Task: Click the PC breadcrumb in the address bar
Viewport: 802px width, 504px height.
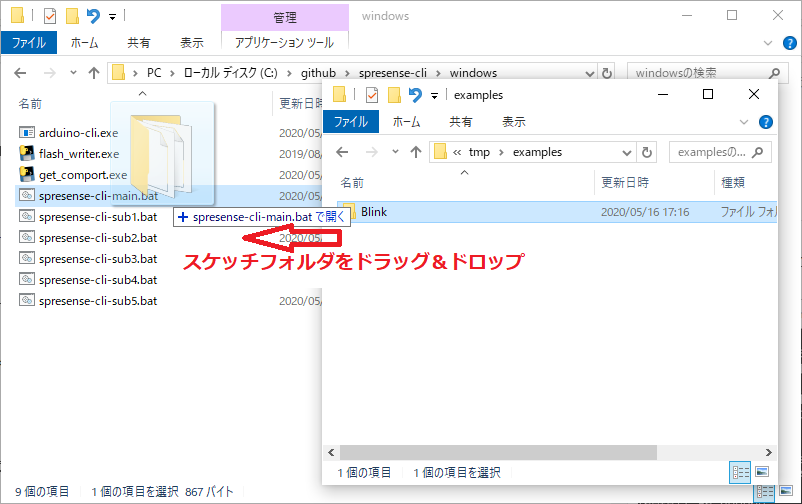Action: click(154, 73)
